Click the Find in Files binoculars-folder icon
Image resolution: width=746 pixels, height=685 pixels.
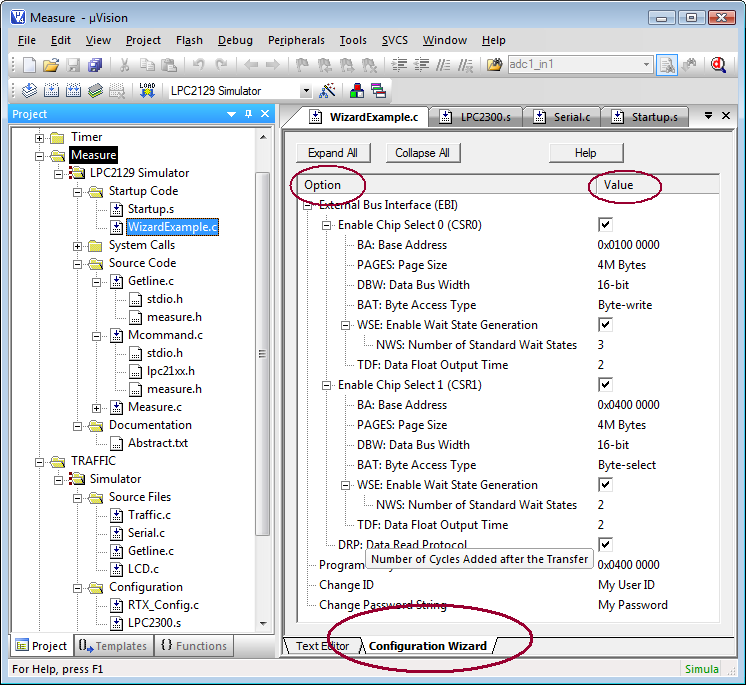pyautogui.click(x=494, y=65)
